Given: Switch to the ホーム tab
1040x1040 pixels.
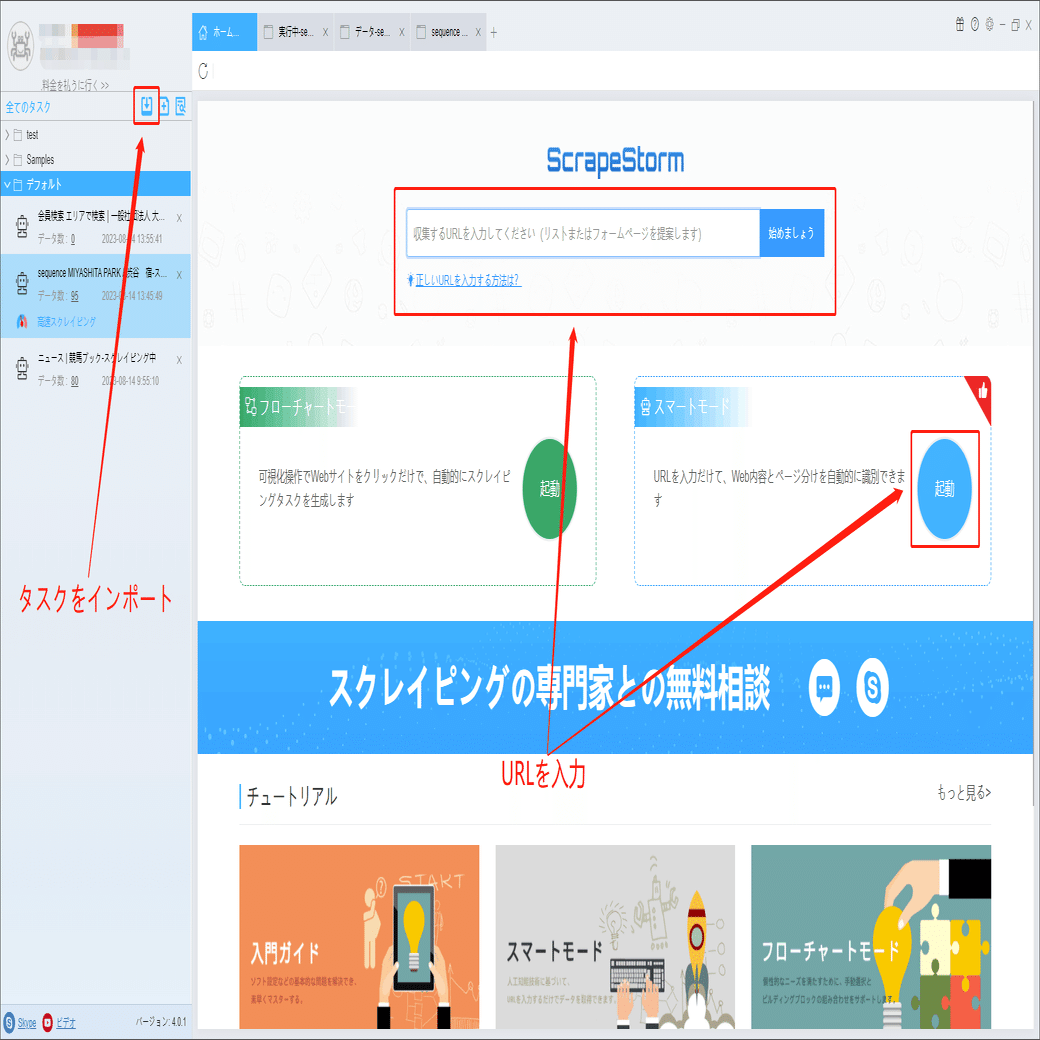Looking at the screenshot, I should tap(224, 32).
